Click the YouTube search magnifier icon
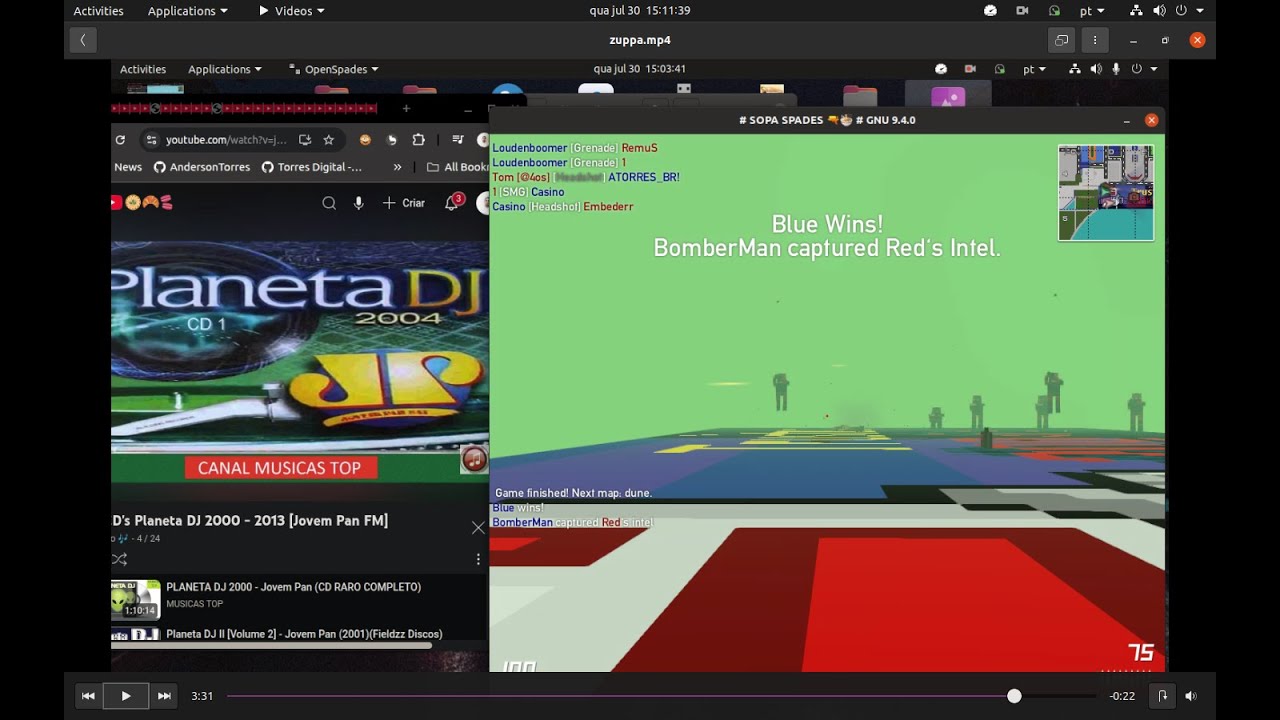Viewport: 1280px width, 720px height. click(x=329, y=203)
